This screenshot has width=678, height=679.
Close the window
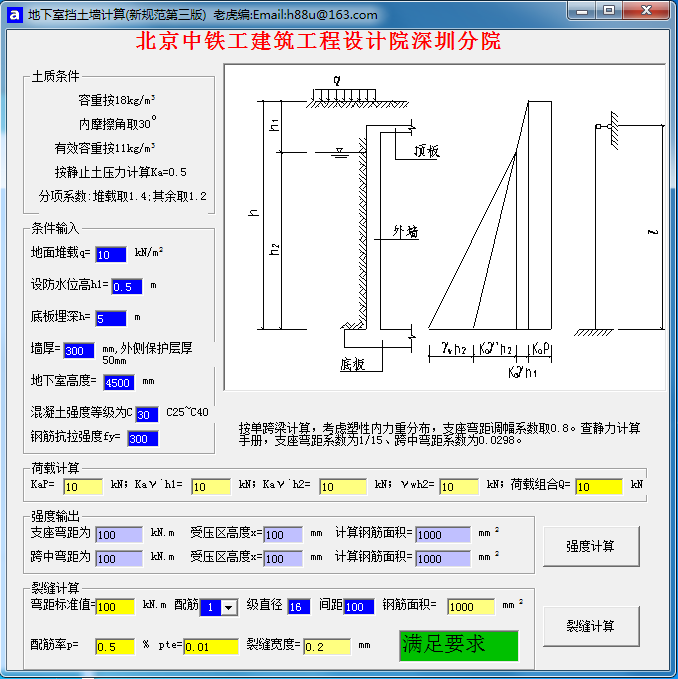(x=646, y=10)
